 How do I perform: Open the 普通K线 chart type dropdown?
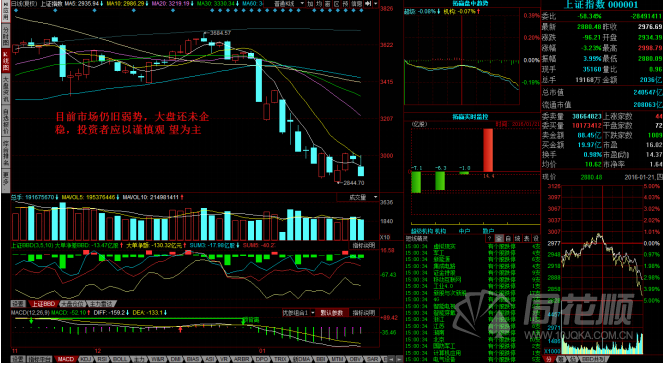(289, 4)
